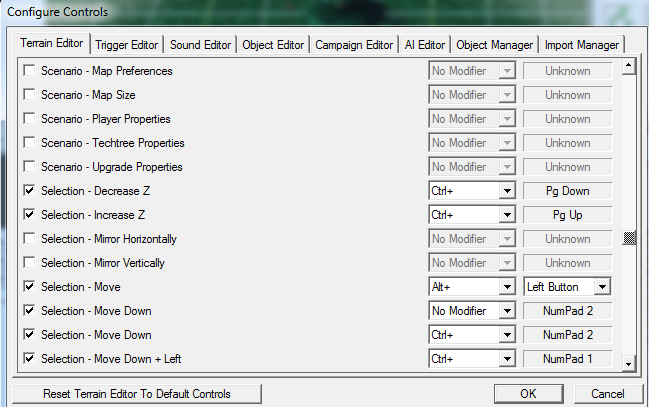
Task: Uncheck Selection - Decrease Z
Action: pos(29,191)
